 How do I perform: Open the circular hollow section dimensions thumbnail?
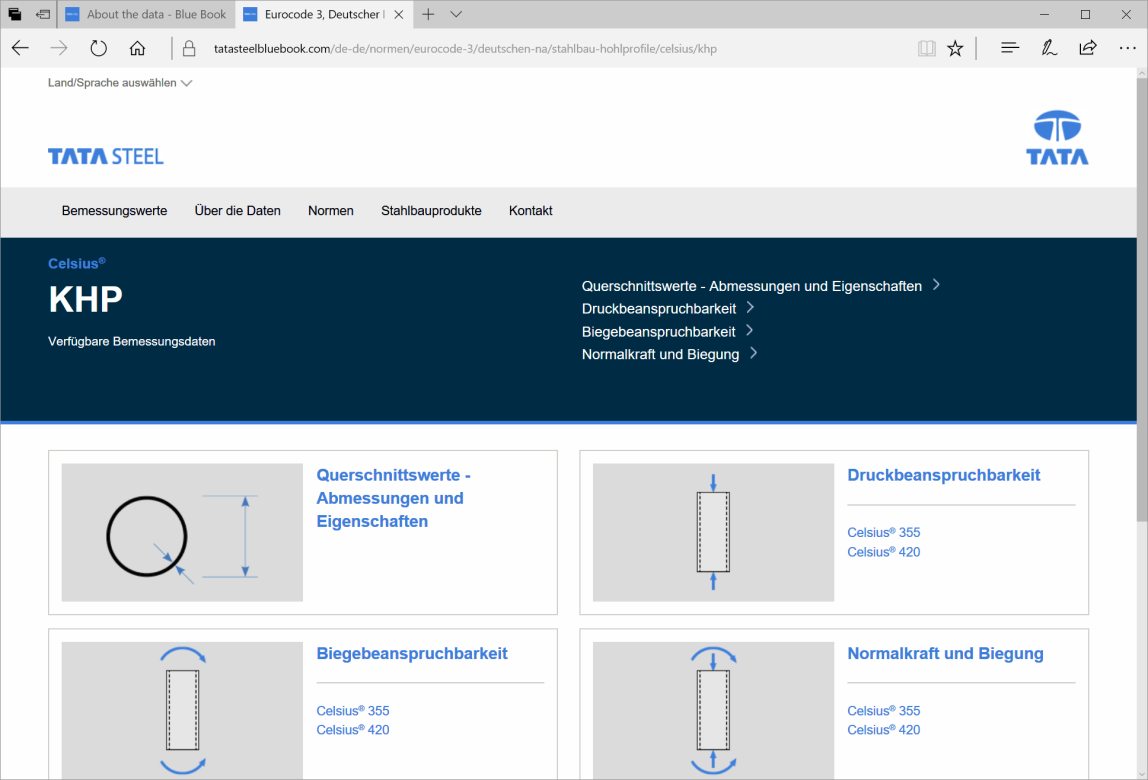(x=182, y=532)
